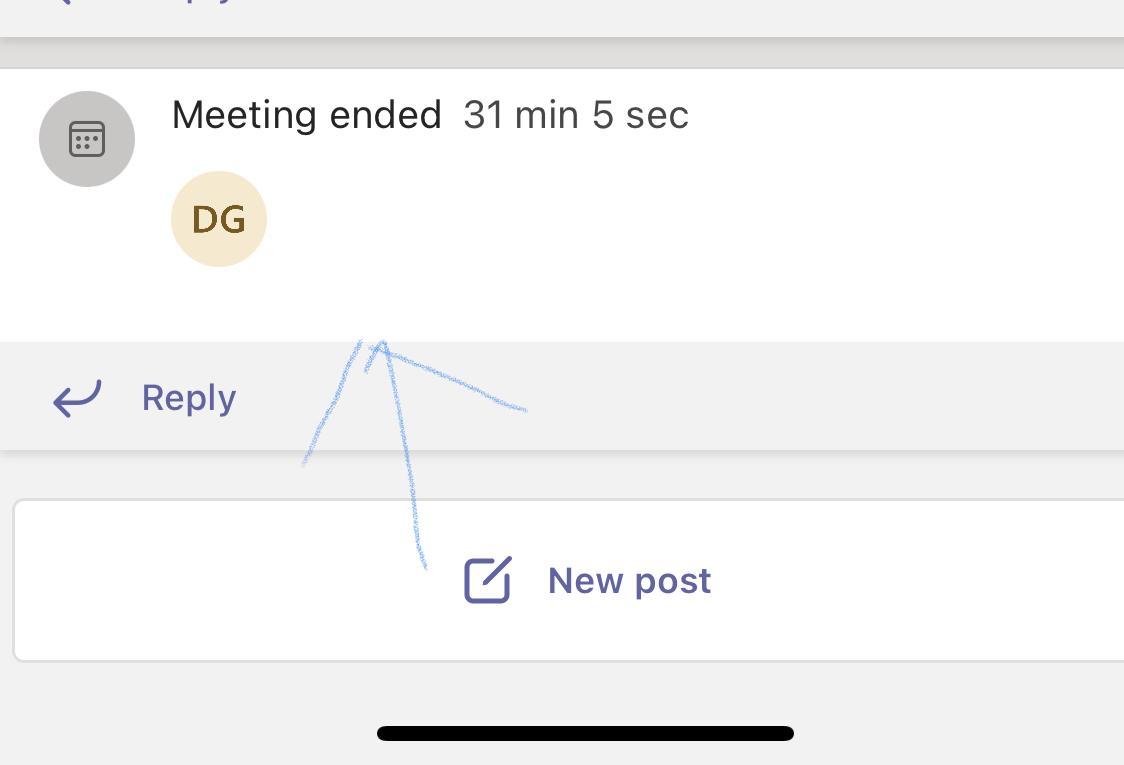Tap the word "post" in New post
Image resolution: width=1124 pixels, height=765 pixels.
674,581
